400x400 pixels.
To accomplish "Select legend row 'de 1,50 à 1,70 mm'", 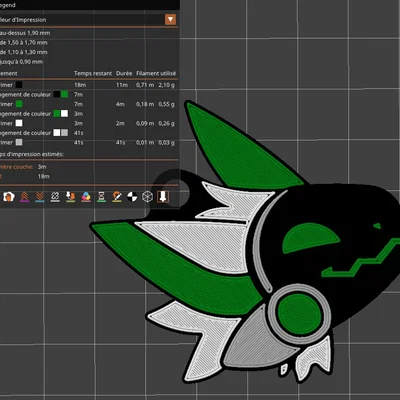I will tap(24, 43).
